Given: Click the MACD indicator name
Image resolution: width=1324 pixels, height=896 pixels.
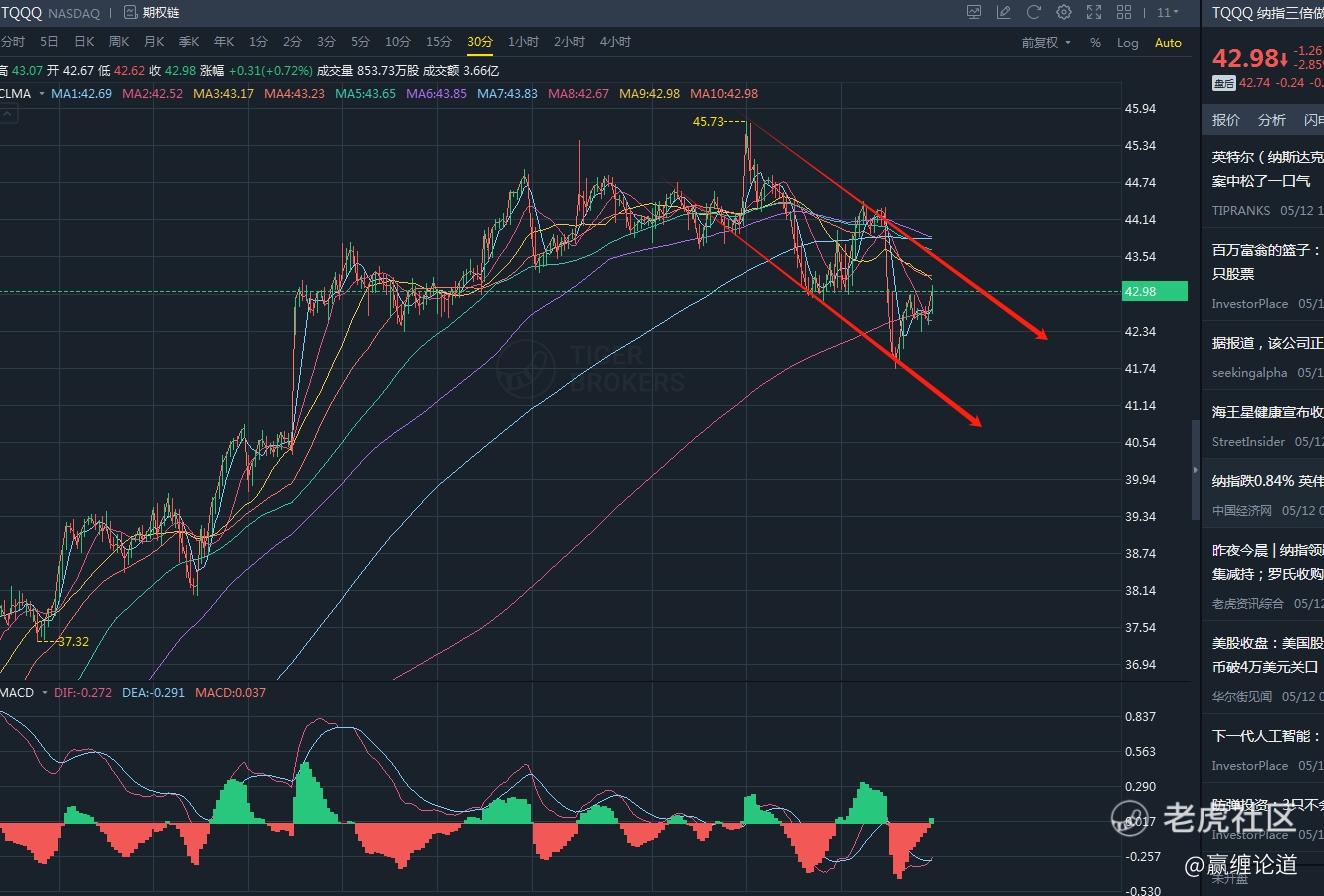Looking at the screenshot, I should pos(17,692).
